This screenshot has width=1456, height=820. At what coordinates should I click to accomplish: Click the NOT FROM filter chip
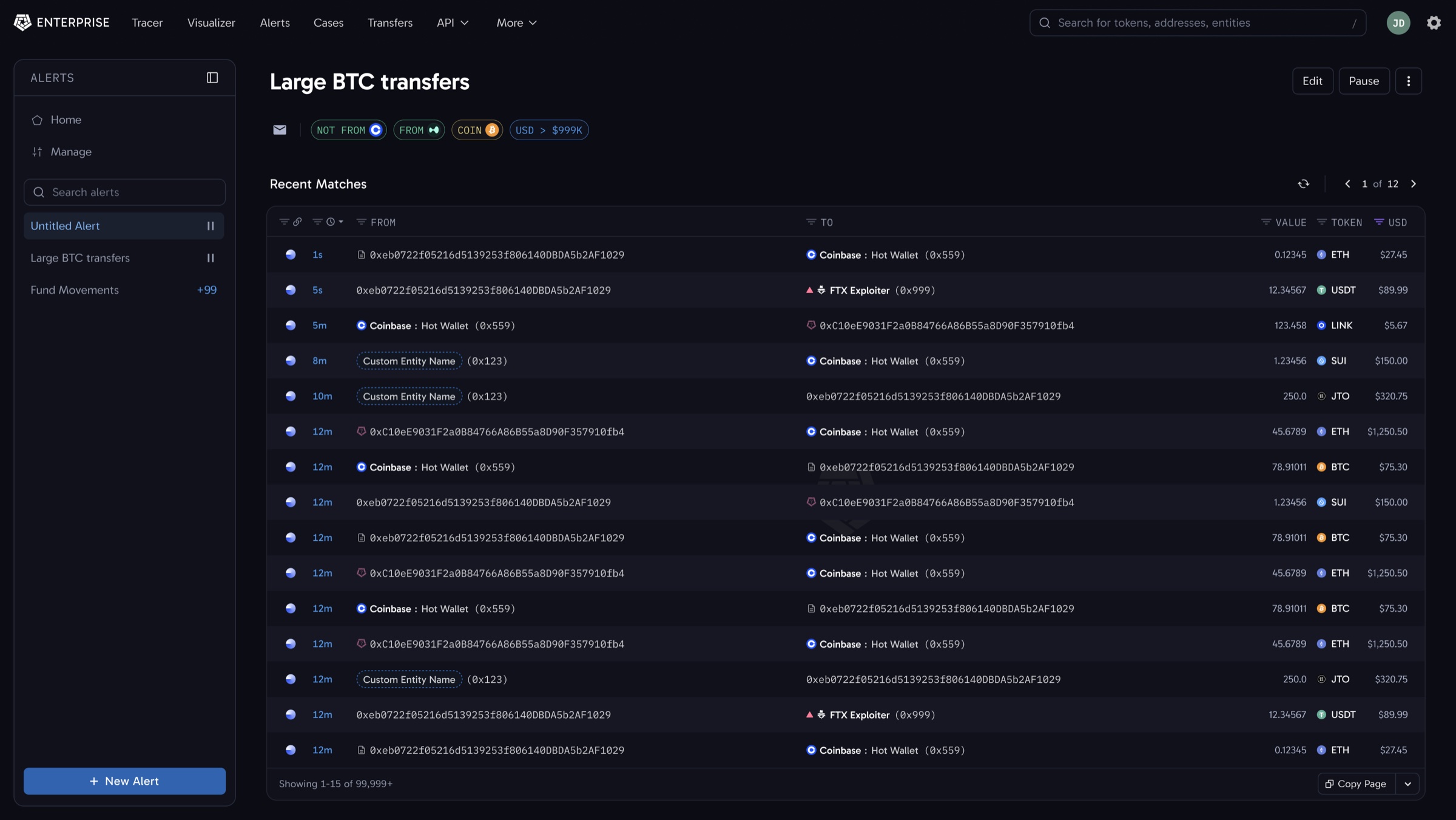(348, 130)
